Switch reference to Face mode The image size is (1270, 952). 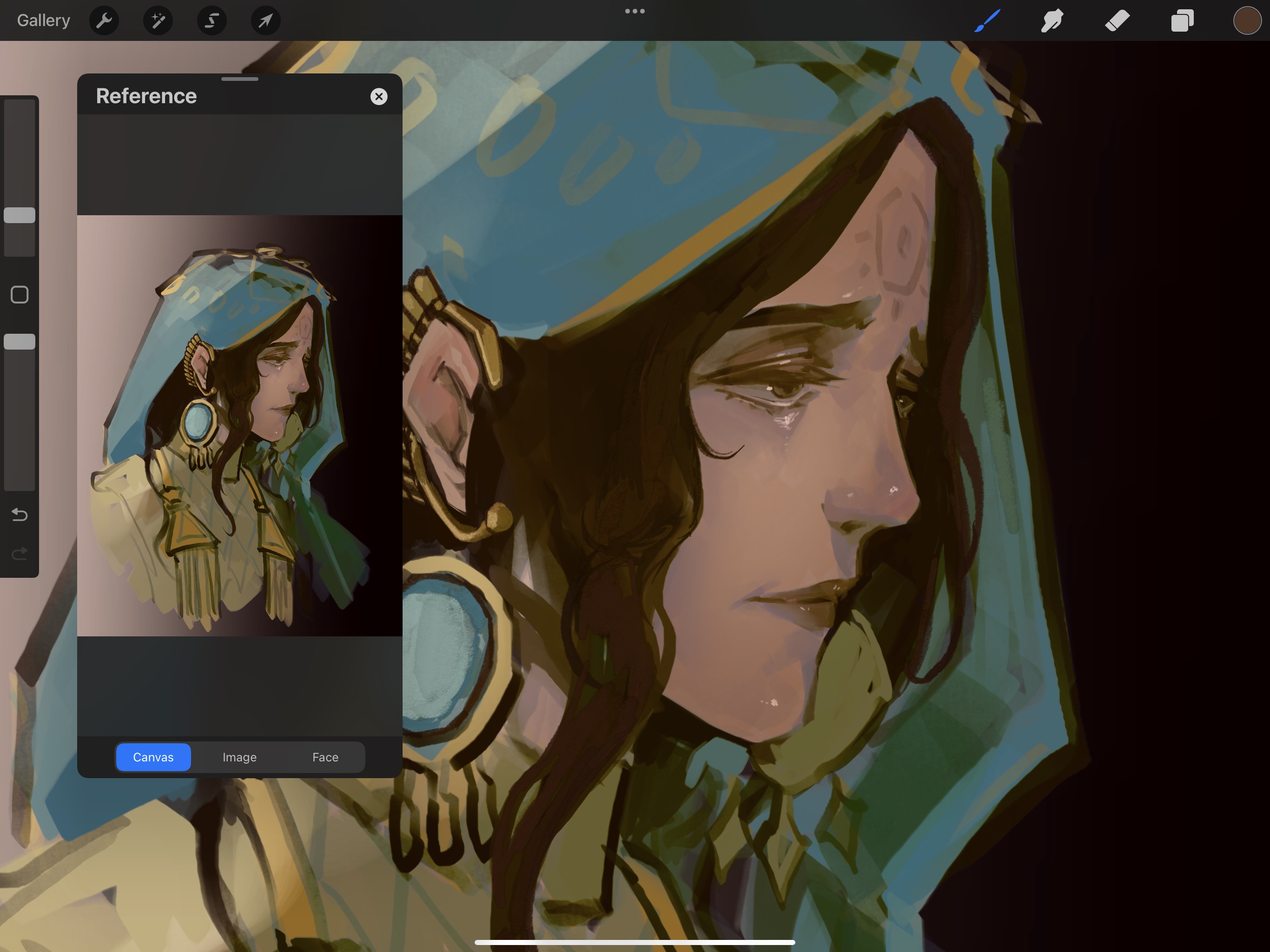[325, 757]
